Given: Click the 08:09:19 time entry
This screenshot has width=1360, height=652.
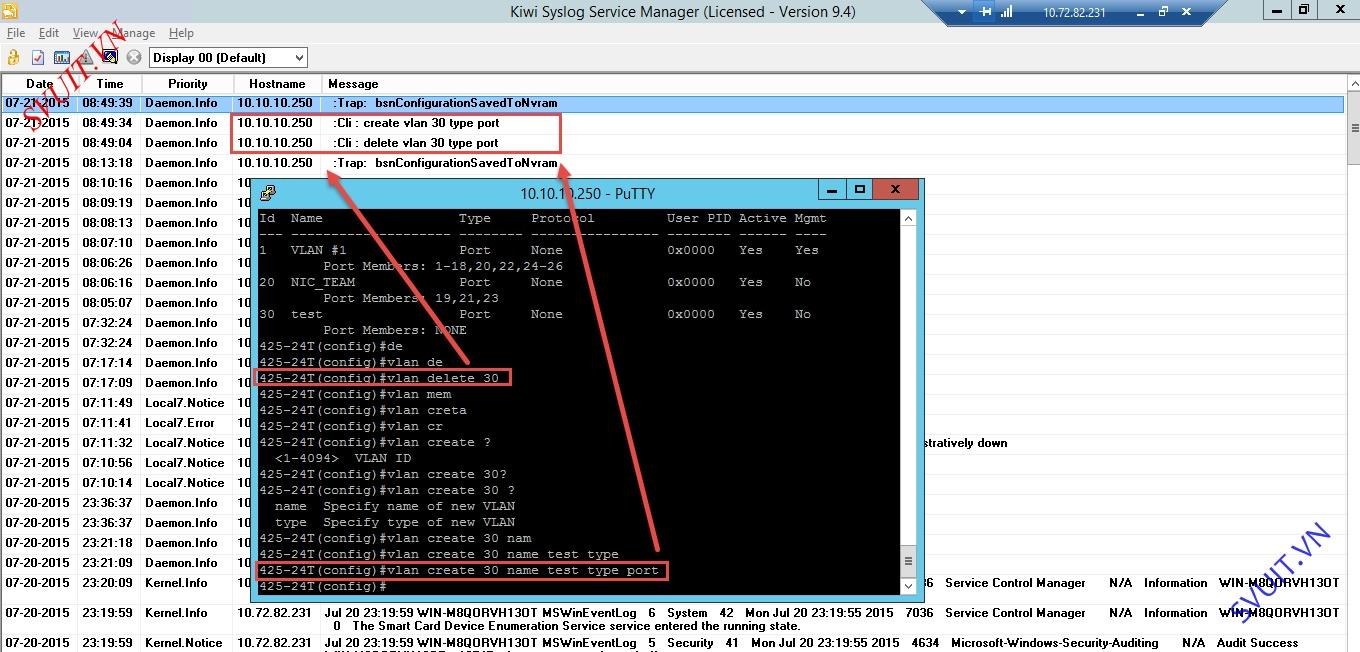Looking at the screenshot, I should (107, 203).
